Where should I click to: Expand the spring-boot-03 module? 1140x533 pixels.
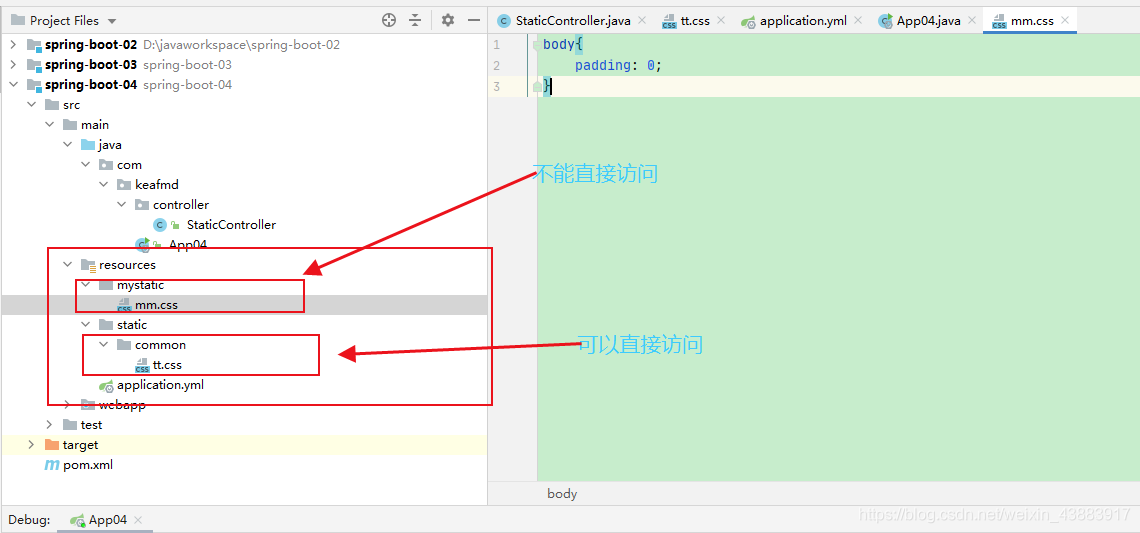pyautogui.click(x=13, y=65)
